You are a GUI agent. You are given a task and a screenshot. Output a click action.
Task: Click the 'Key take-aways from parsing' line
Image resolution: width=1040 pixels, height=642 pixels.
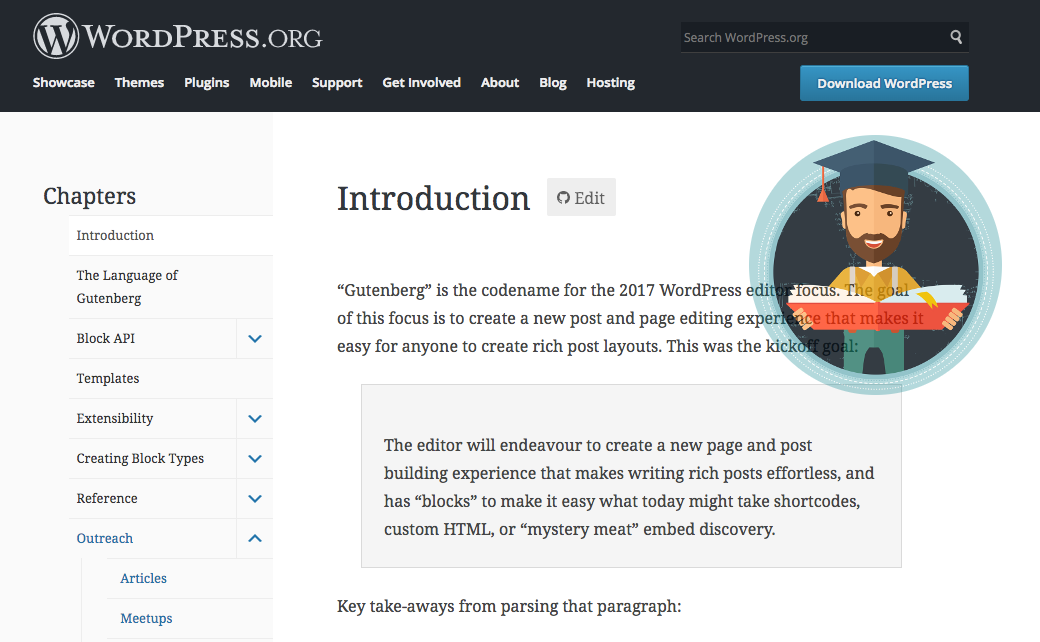[x=509, y=606]
